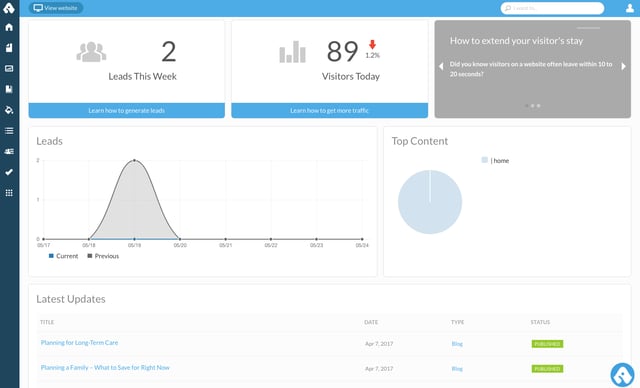Open the chat help bubble icon
The image size is (640, 388).
tap(622, 375)
